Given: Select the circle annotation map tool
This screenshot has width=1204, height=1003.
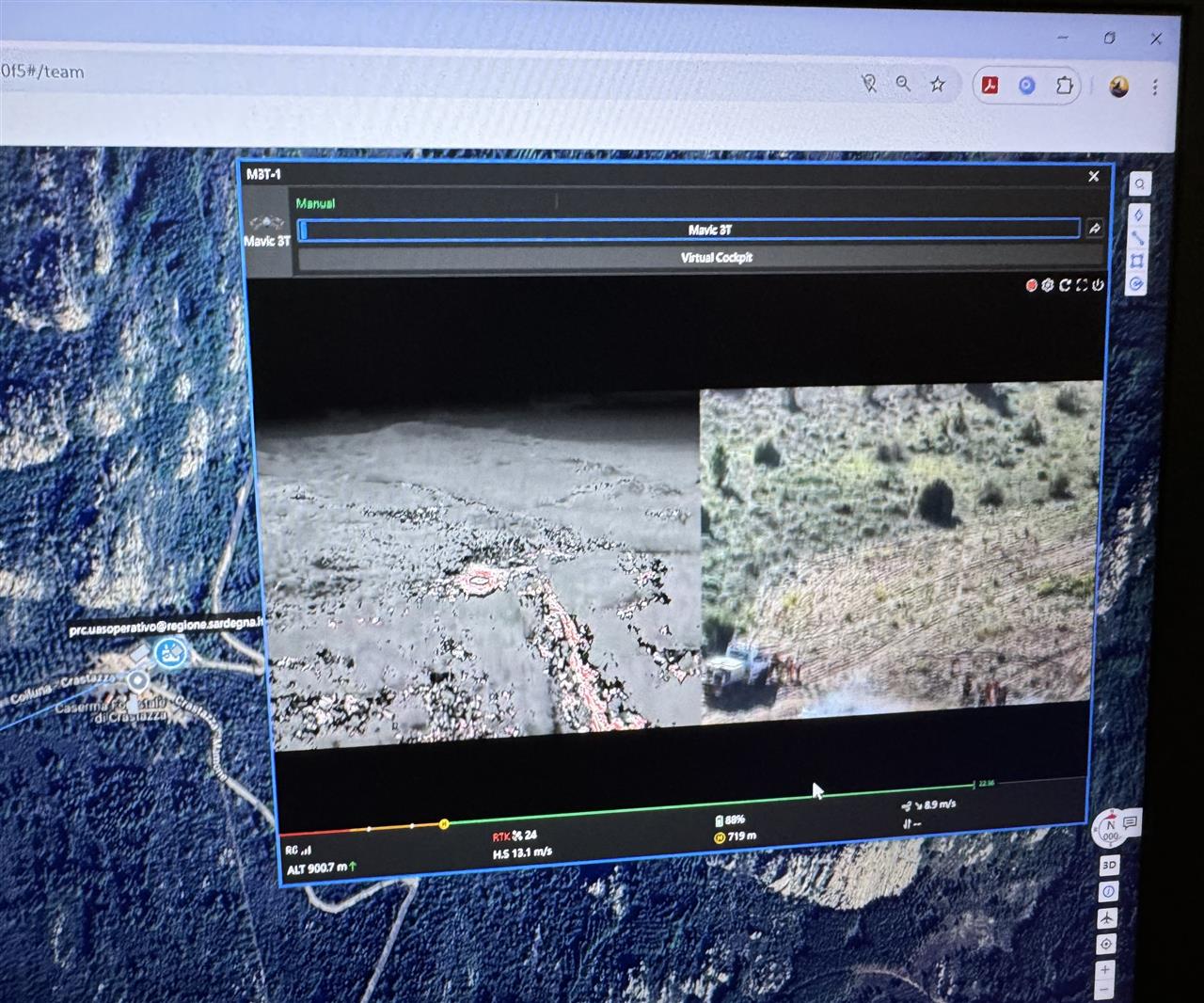Looking at the screenshot, I should click(x=1136, y=284).
